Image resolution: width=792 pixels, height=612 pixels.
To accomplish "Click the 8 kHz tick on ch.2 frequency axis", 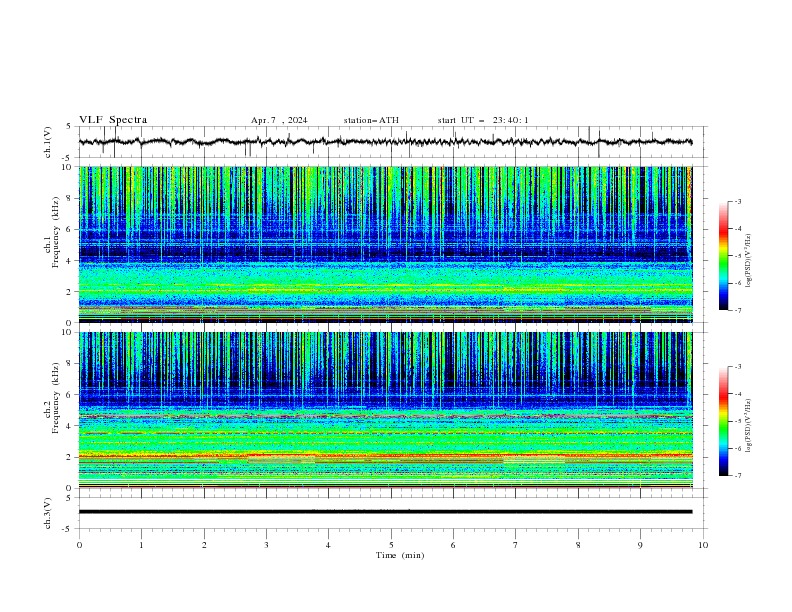I will tap(70, 364).
